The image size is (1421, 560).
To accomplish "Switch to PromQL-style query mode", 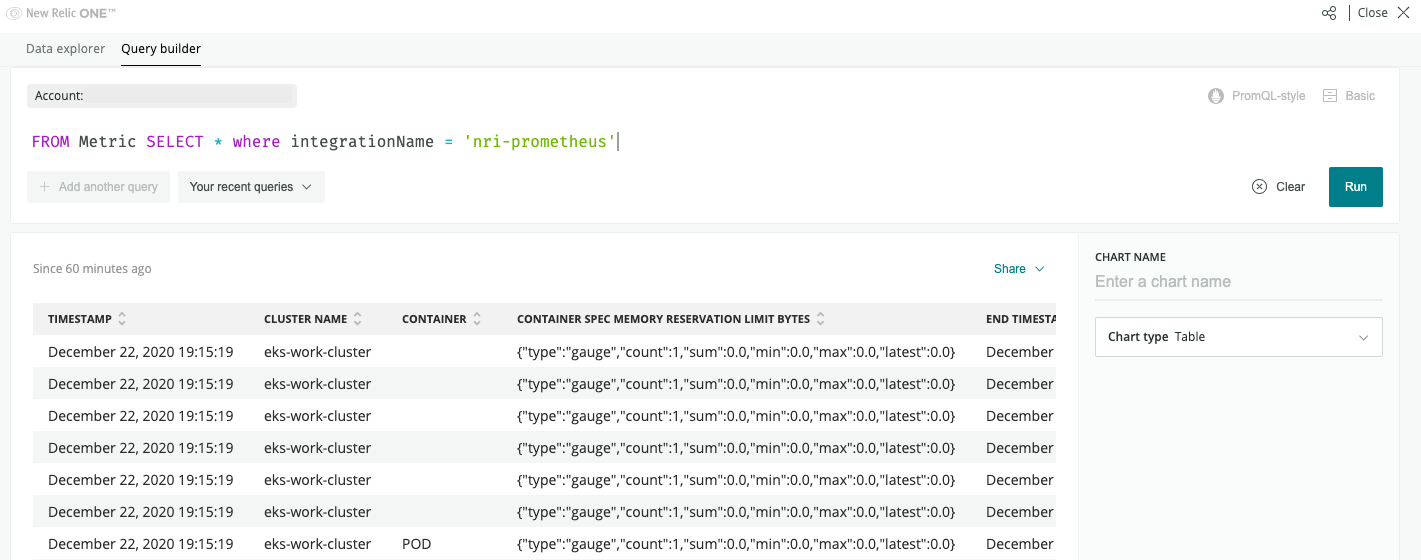I will click(1257, 96).
